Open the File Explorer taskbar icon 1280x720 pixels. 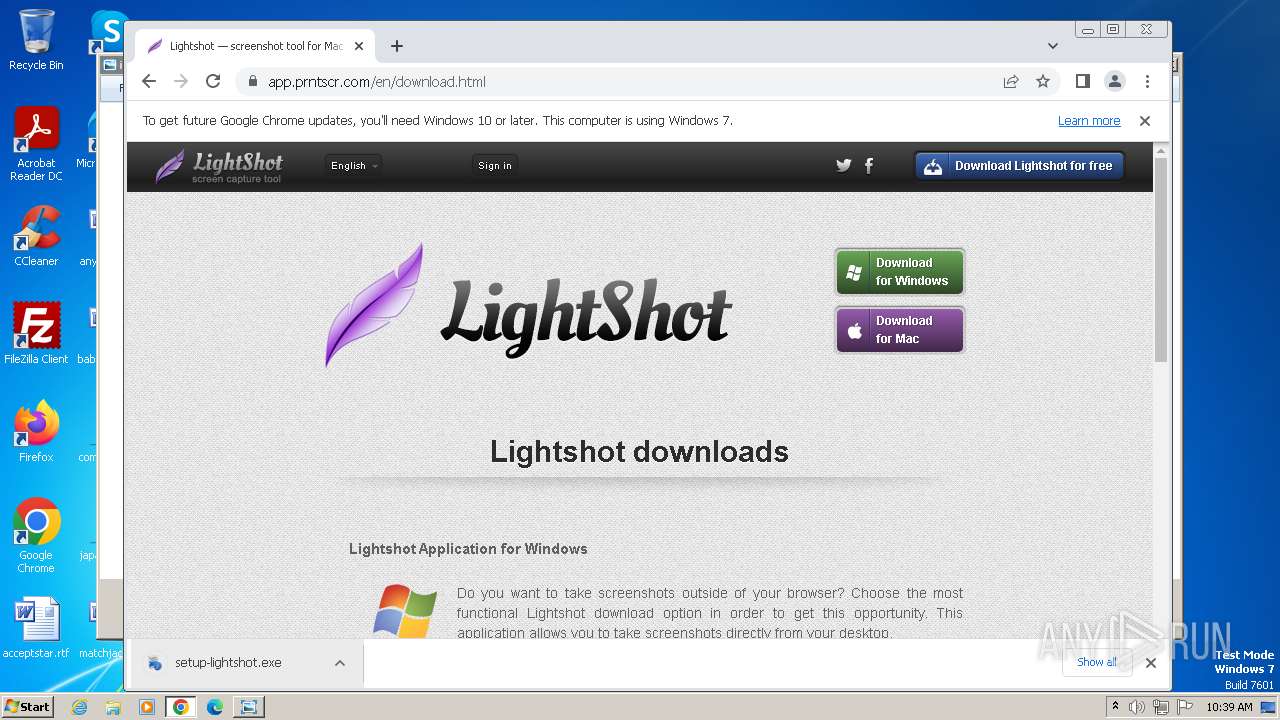[113, 707]
